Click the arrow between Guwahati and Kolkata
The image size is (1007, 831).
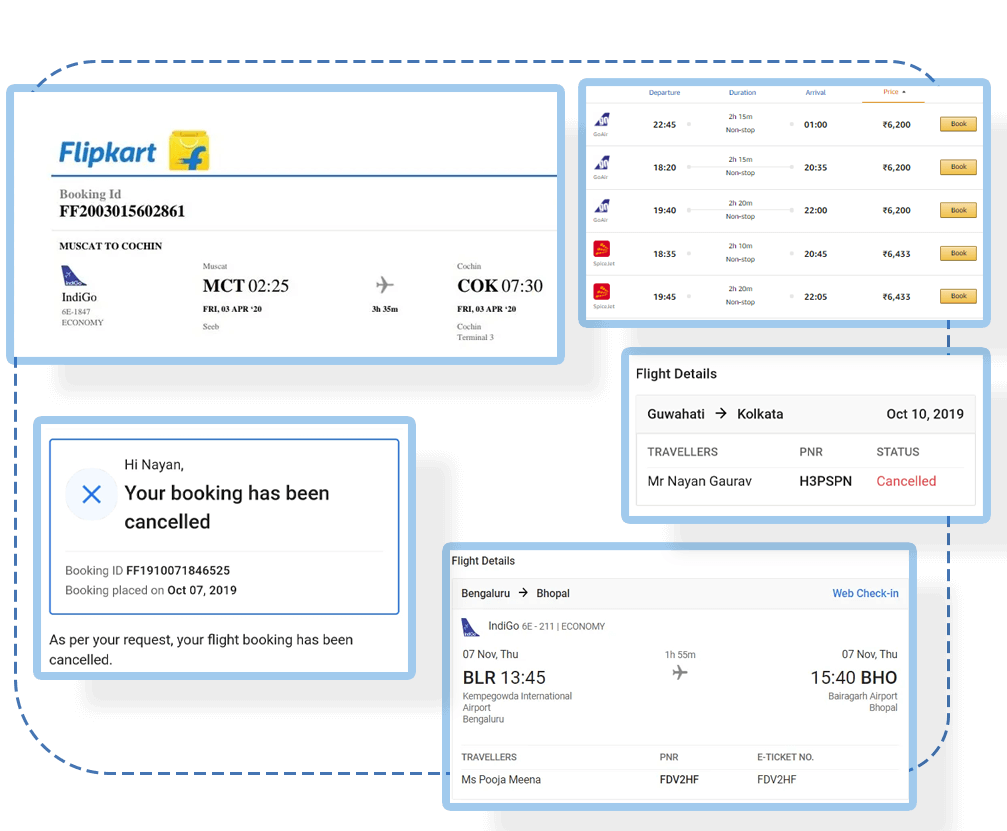pos(721,414)
